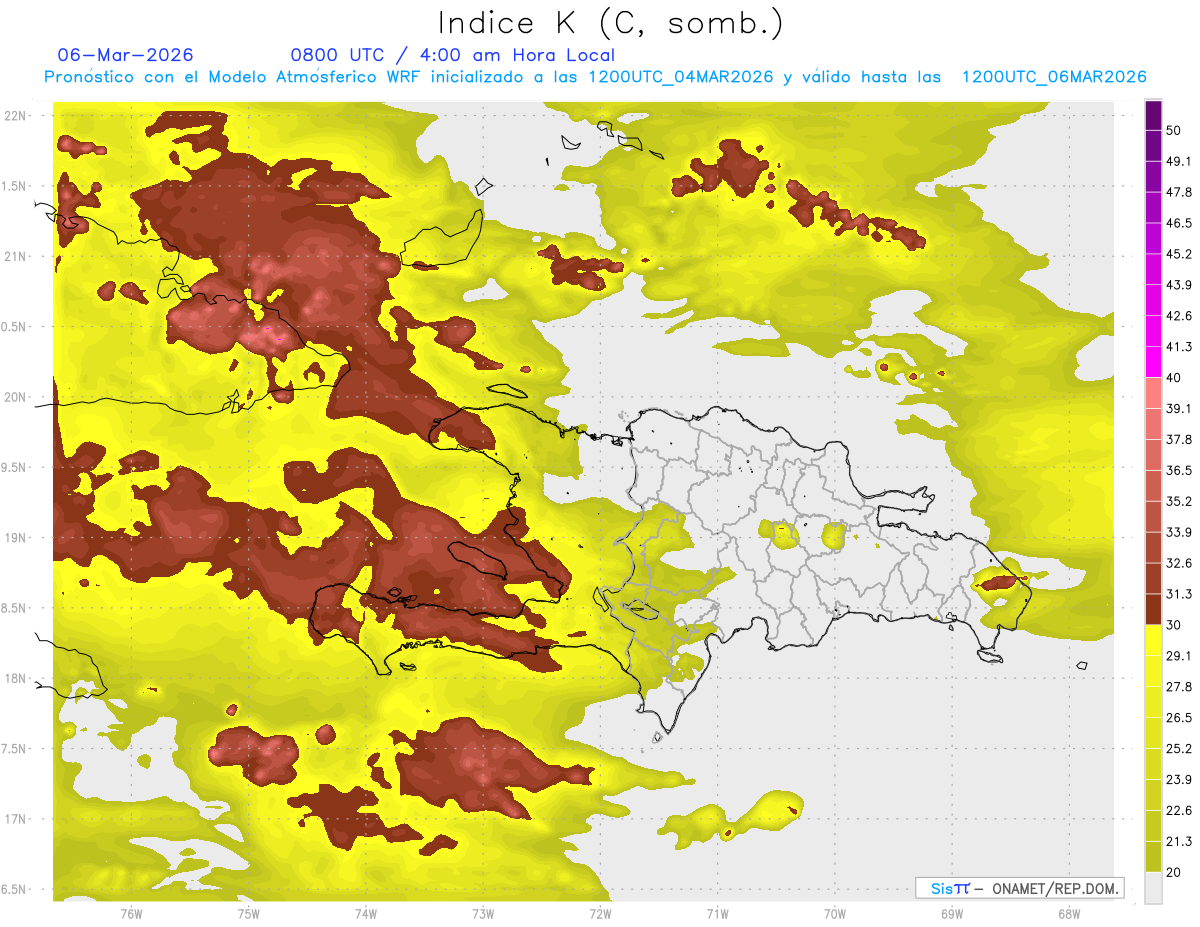
Task: Click the colorbar value "35.2"
Action: point(1178,501)
